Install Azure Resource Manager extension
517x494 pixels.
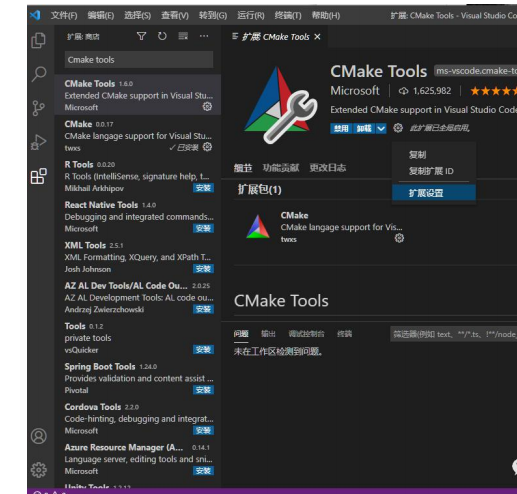pyautogui.click(x=203, y=471)
